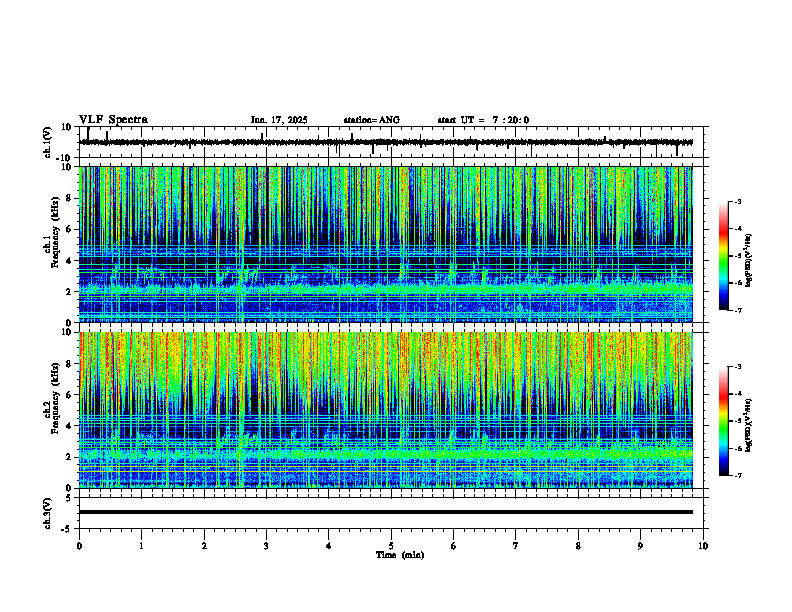The width and height of the screenshot is (792, 612).
Task: Click tick label "2" on the time axis
Action: pyautogui.click(x=204, y=546)
